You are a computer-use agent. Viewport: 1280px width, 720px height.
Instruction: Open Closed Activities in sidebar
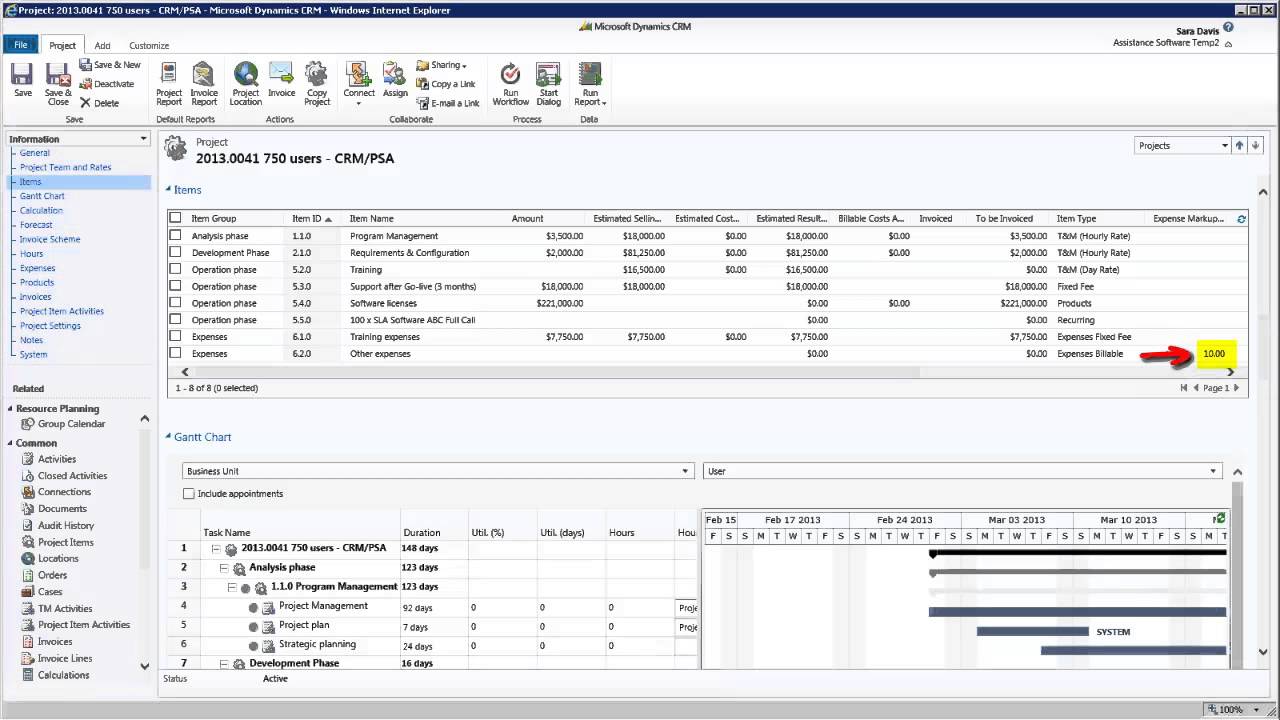(x=72, y=476)
